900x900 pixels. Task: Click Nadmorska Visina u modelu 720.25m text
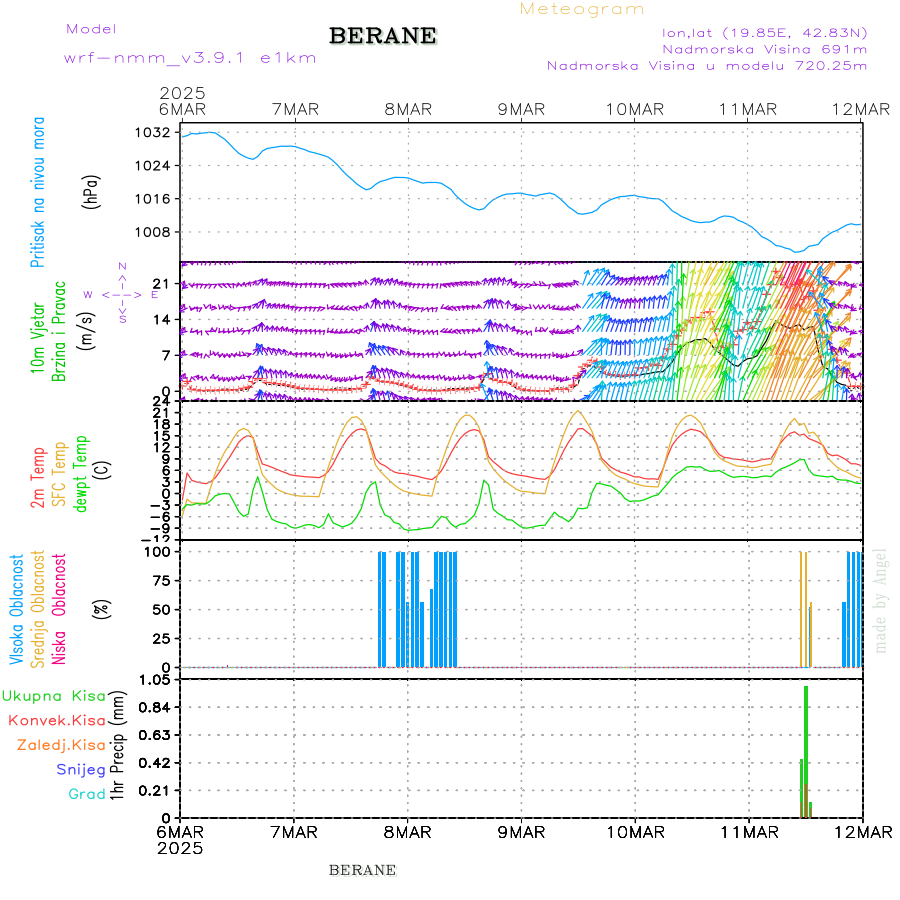pos(707,65)
